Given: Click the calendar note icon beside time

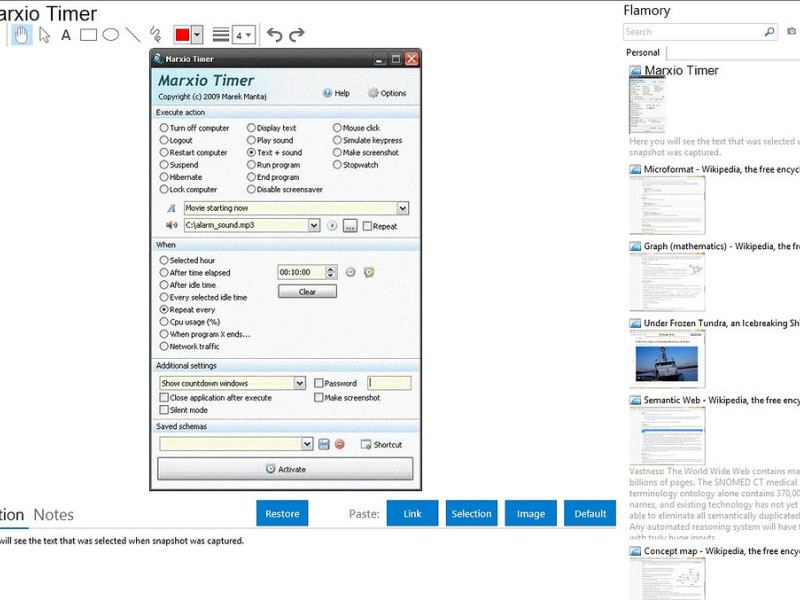Looking at the screenshot, I should 369,272.
